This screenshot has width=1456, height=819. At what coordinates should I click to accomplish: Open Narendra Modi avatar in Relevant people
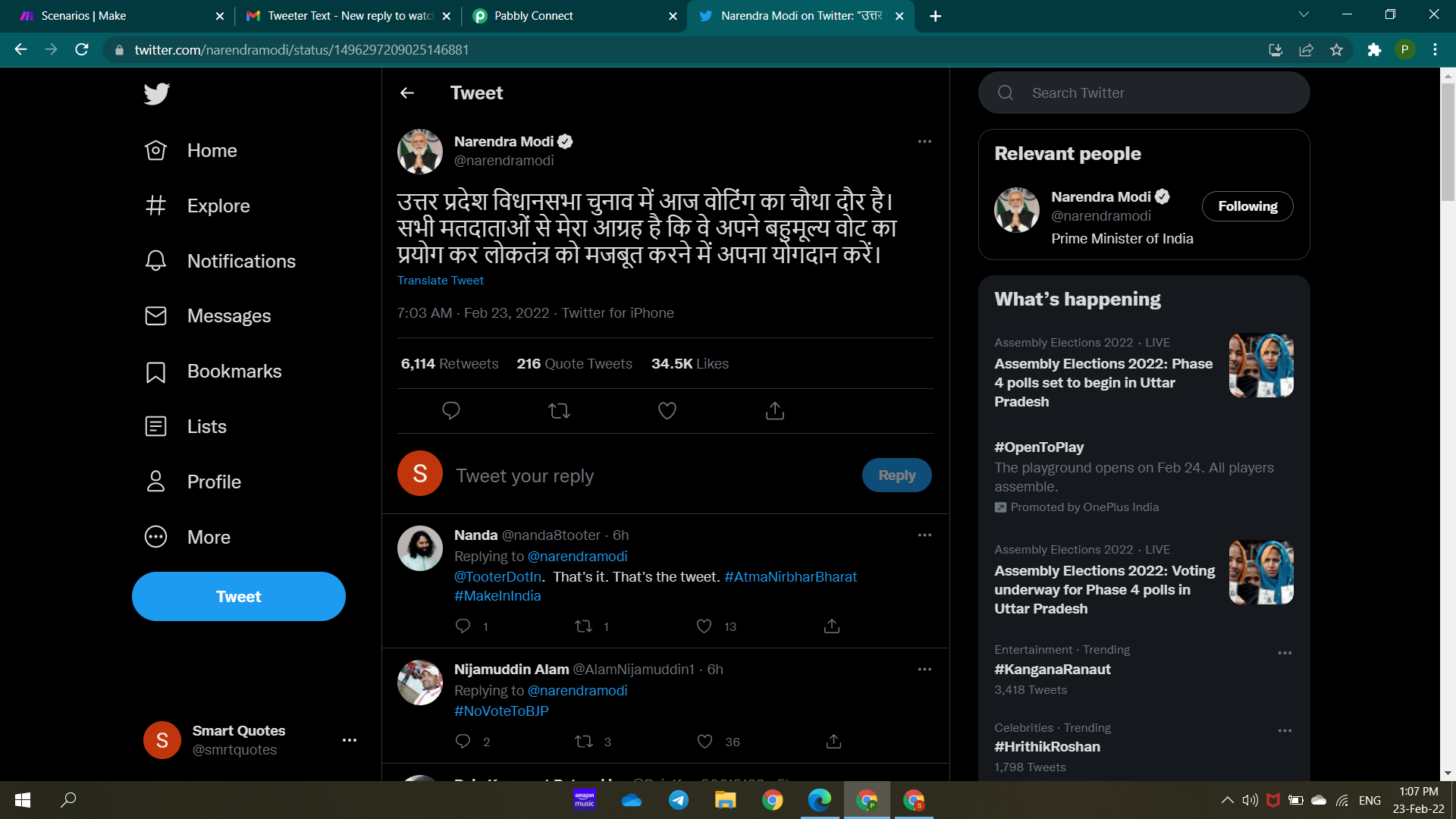tap(1017, 210)
